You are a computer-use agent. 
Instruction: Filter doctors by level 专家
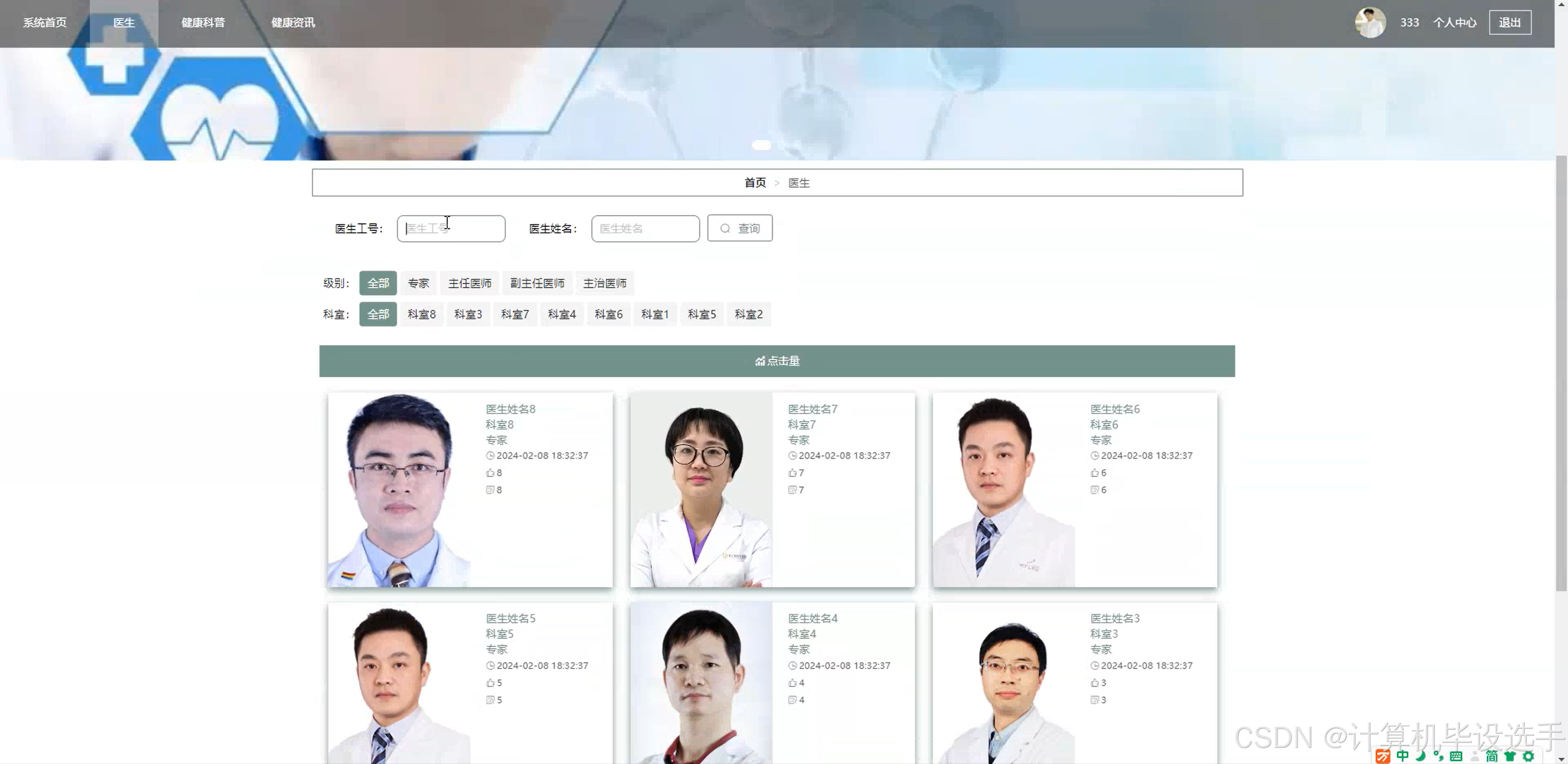418,283
